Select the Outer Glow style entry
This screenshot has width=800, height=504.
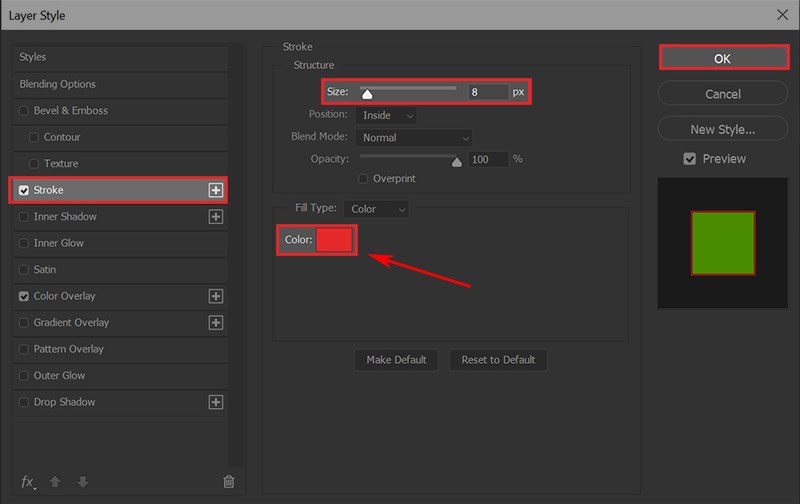pos(59,376)
